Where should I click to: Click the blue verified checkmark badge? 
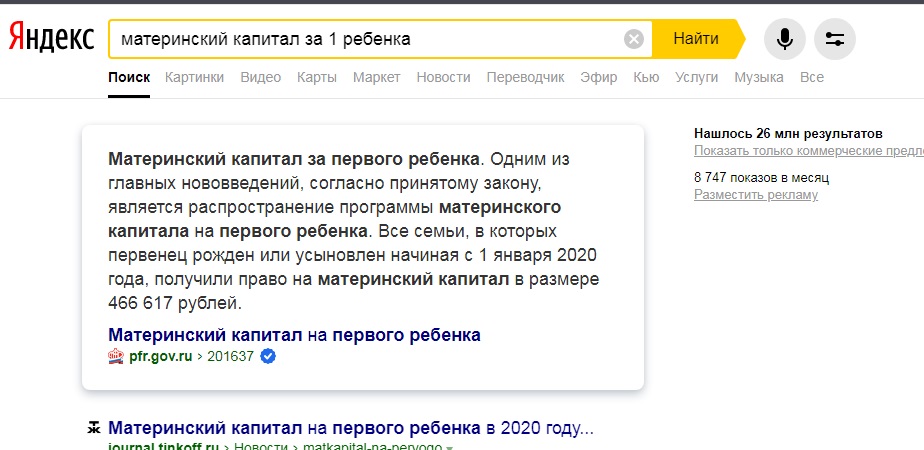tap(268, 356)
